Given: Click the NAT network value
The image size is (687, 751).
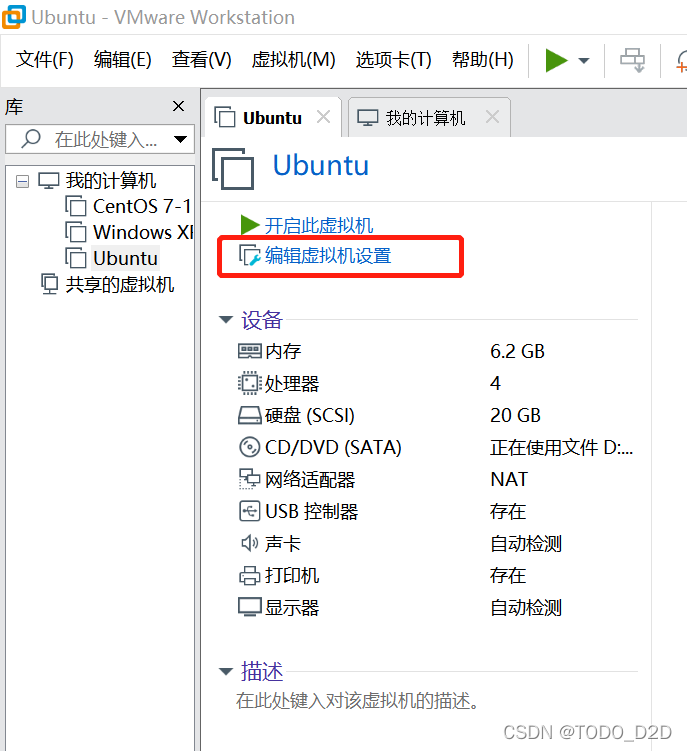Looking at the screenshot, I should pos(509,479).
